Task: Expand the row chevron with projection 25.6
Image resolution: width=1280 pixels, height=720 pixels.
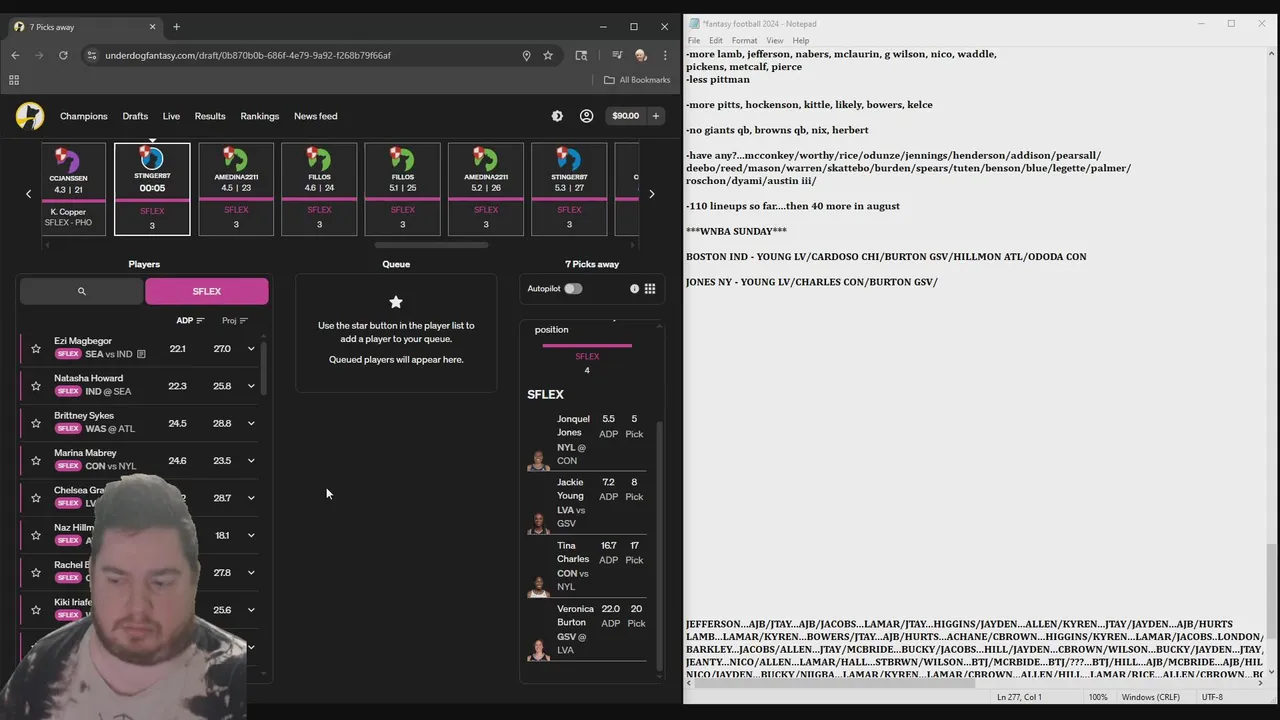Action: 251,610
